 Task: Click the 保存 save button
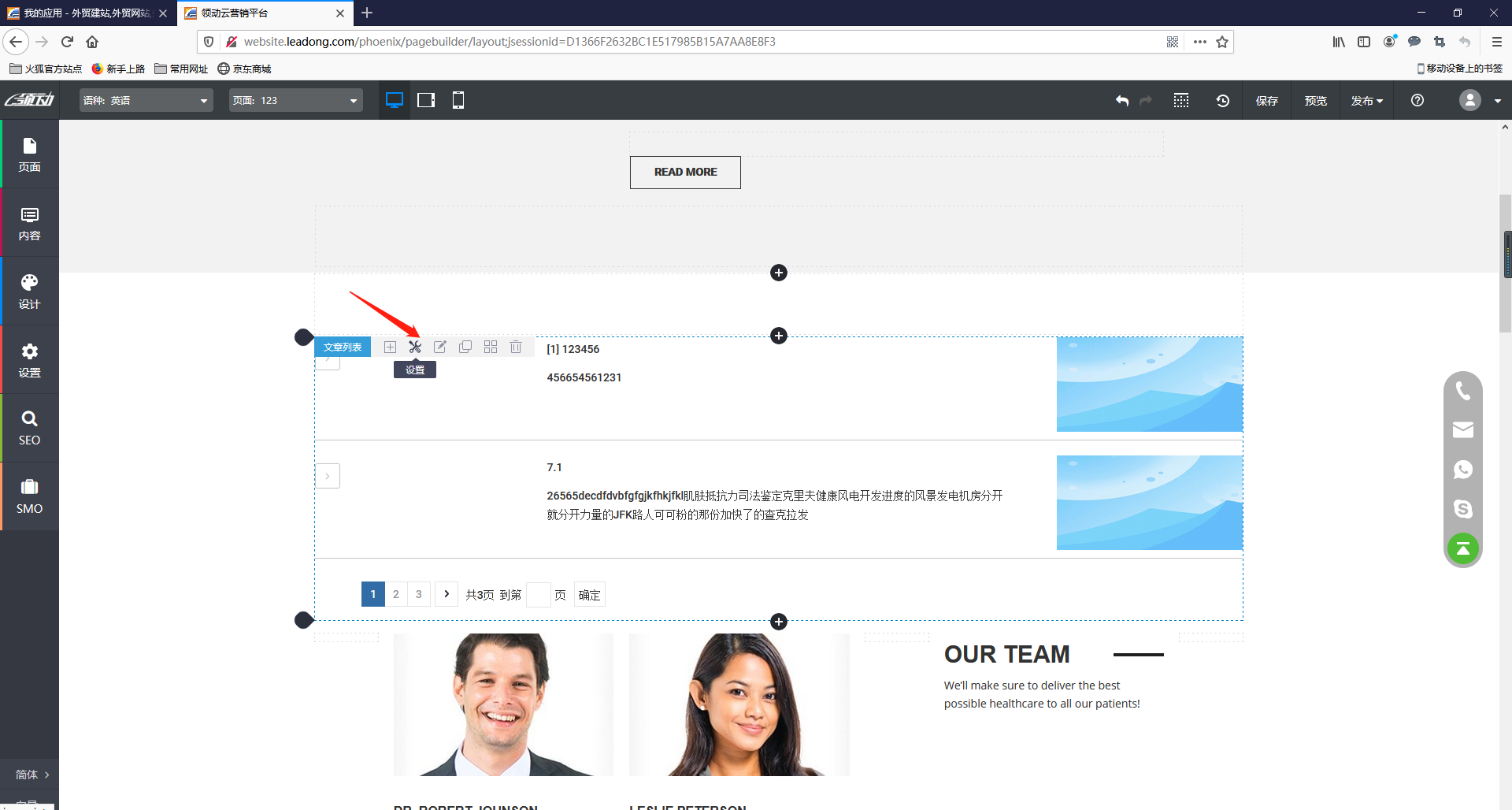1266,101
